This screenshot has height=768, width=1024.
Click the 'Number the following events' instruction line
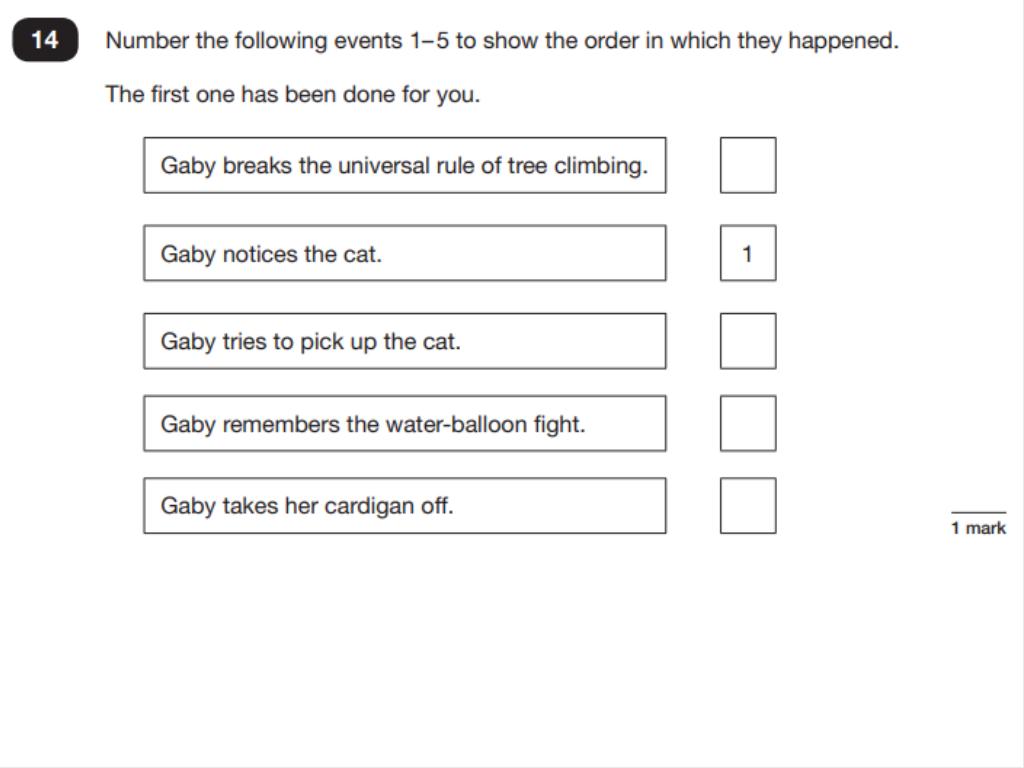click(502, 41)
